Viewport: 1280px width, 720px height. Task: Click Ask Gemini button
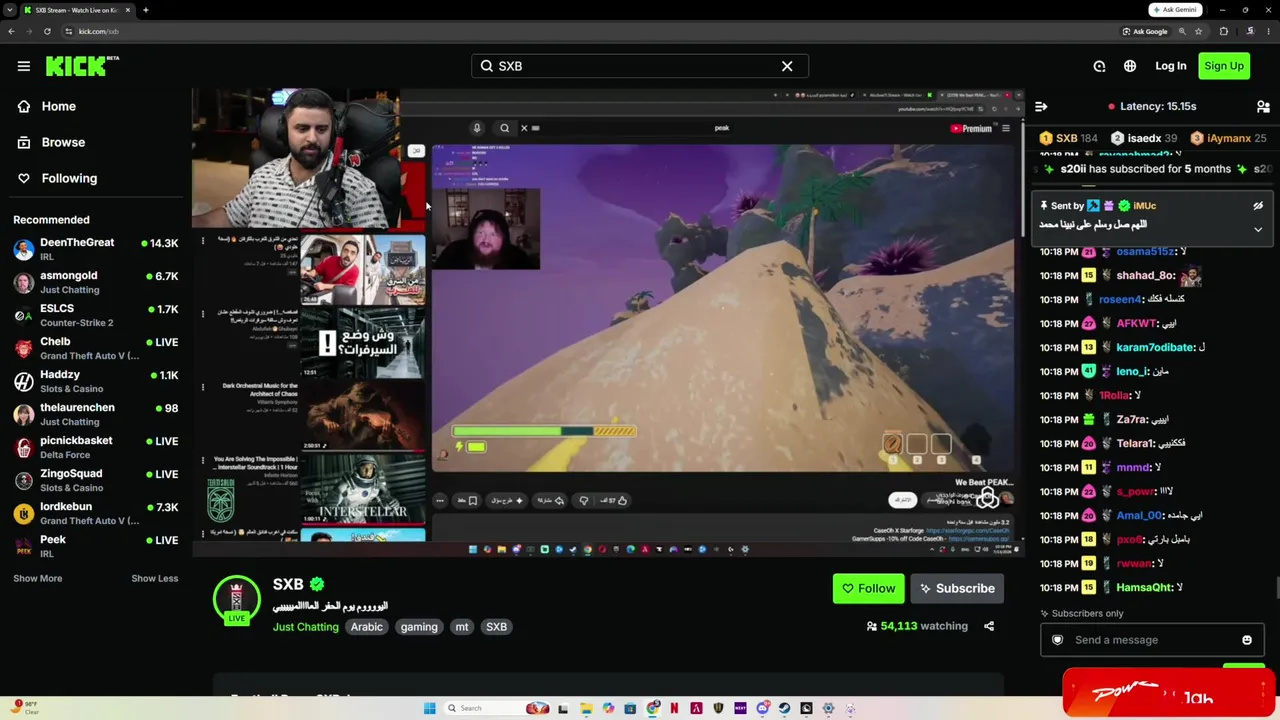1174,10
